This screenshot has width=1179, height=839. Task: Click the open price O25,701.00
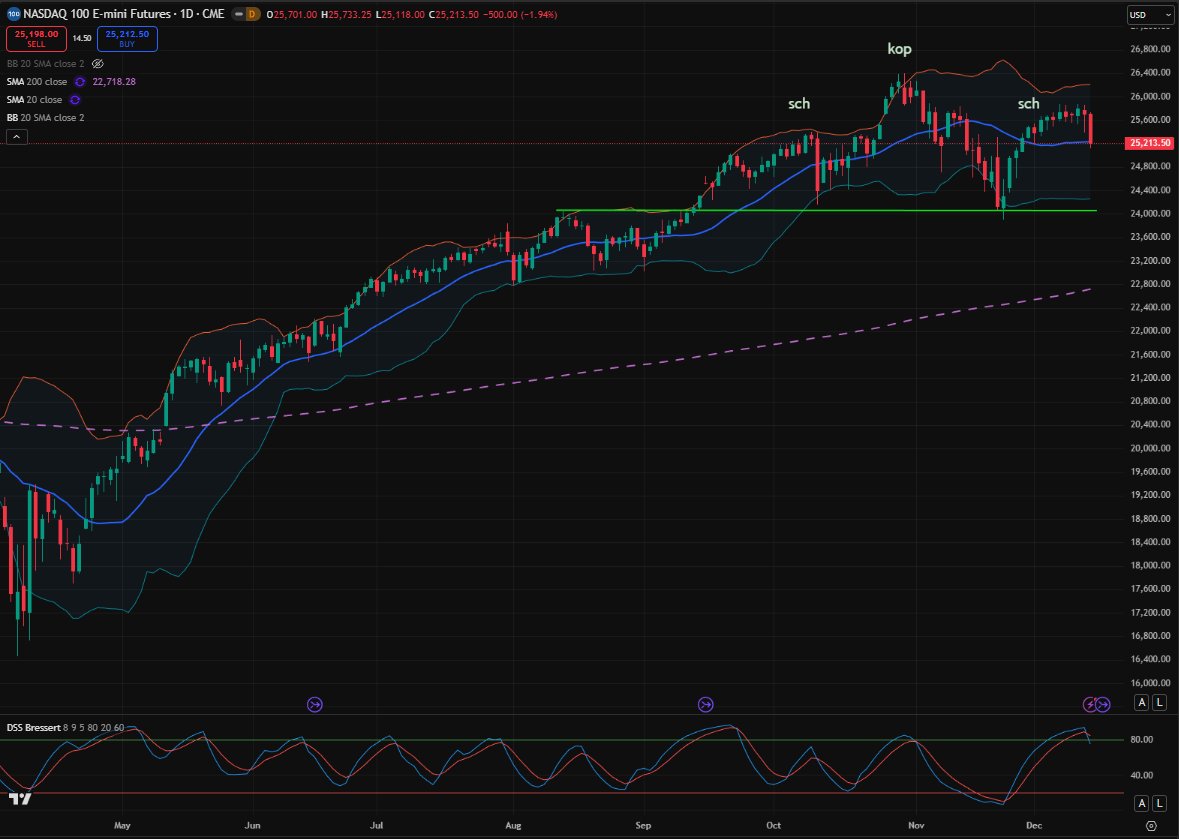point(294,14)
